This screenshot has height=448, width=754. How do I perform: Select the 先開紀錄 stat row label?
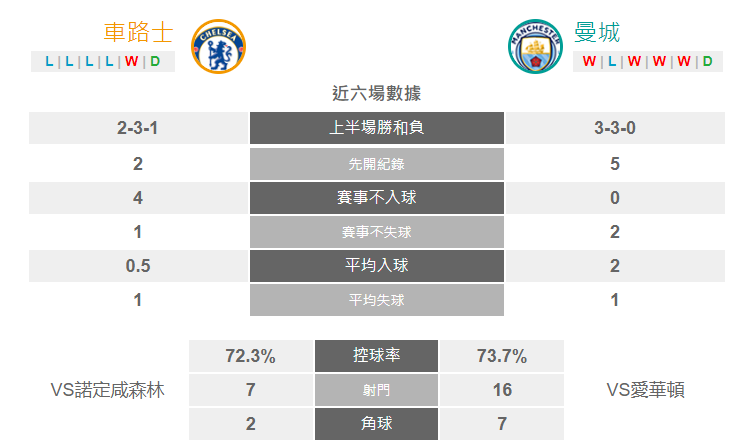(x=377, y=164)
